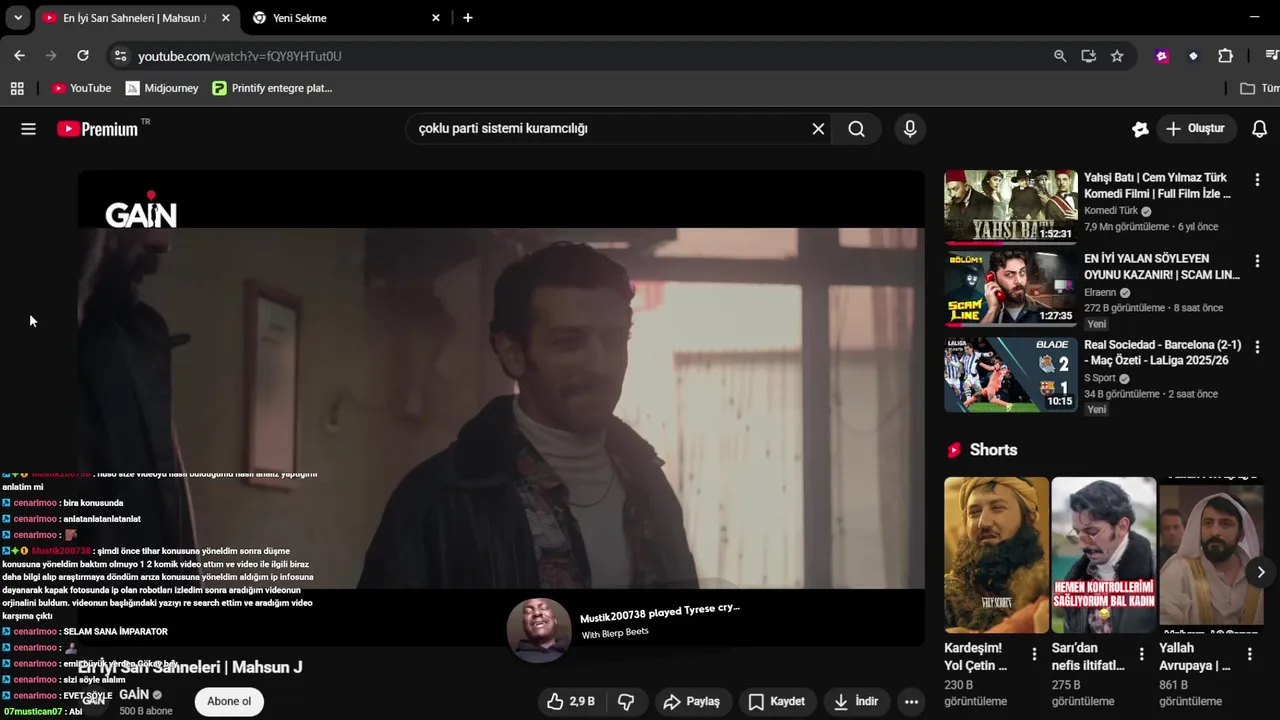Open the Kardeşim Yol Çetin short
Screen dimensions: 1280x720
click(997, 555)
